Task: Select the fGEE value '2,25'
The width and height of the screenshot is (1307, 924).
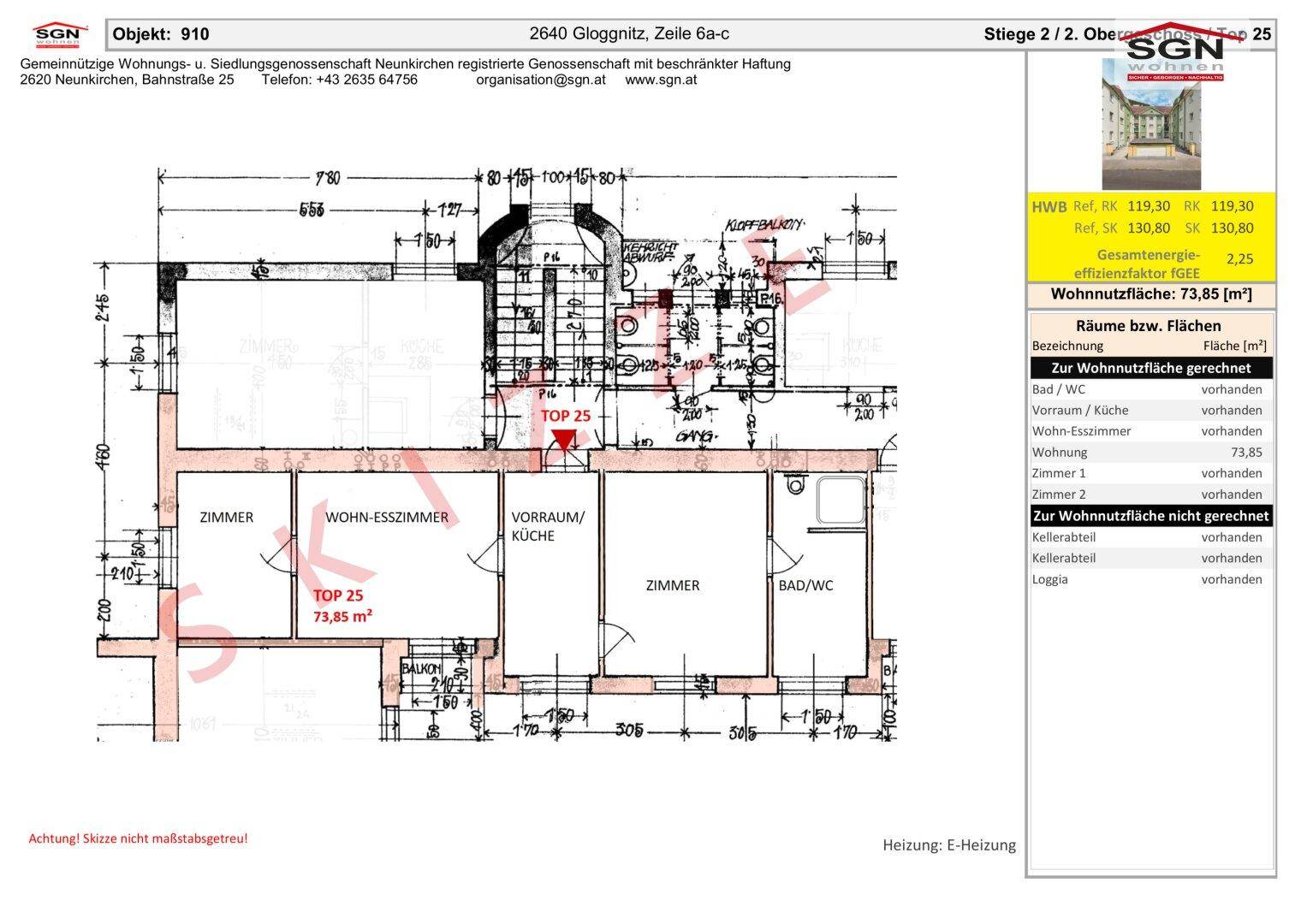Action: 1240,259
